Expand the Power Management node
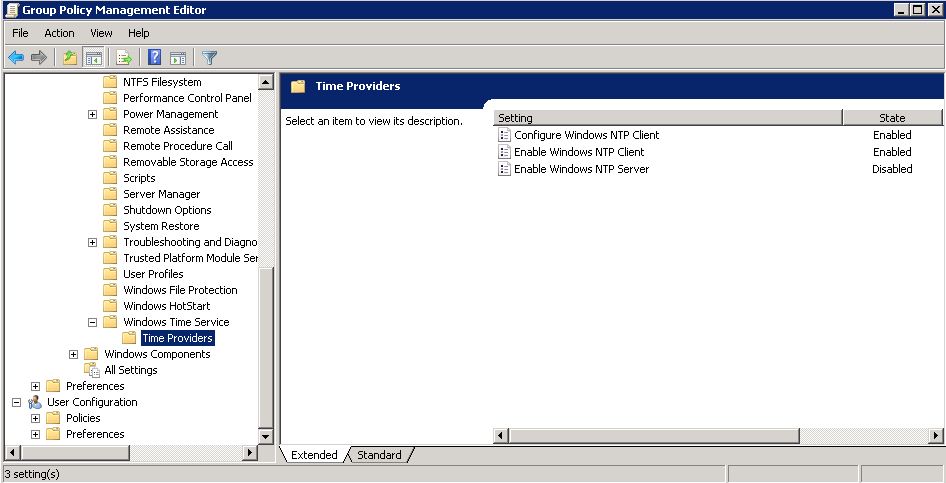Viewport: 946px width, 483px height. (x=92, y=115)
